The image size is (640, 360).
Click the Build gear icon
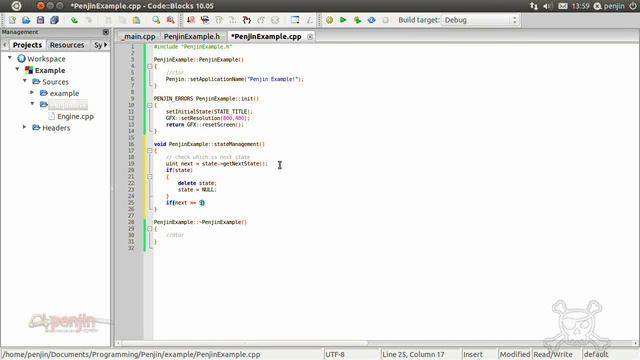click(x=329, y=20)
